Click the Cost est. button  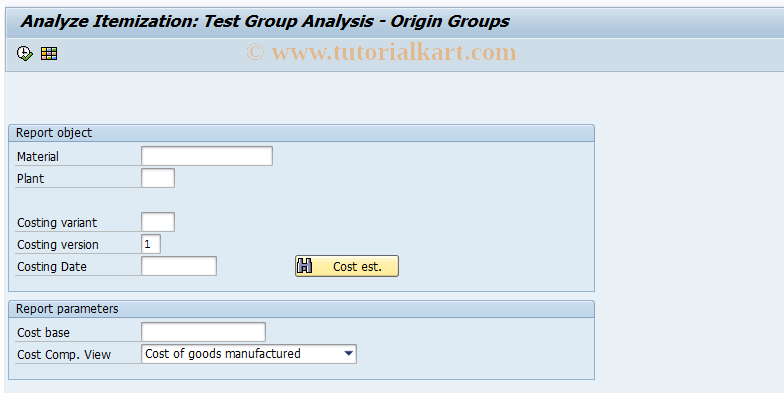[347, 266]
